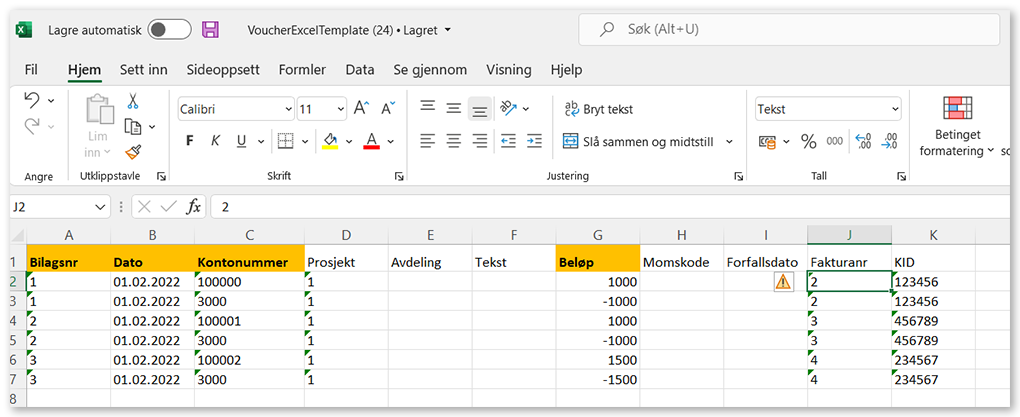
Task: Switch to the Formler tab
Action: coord(302,70)
